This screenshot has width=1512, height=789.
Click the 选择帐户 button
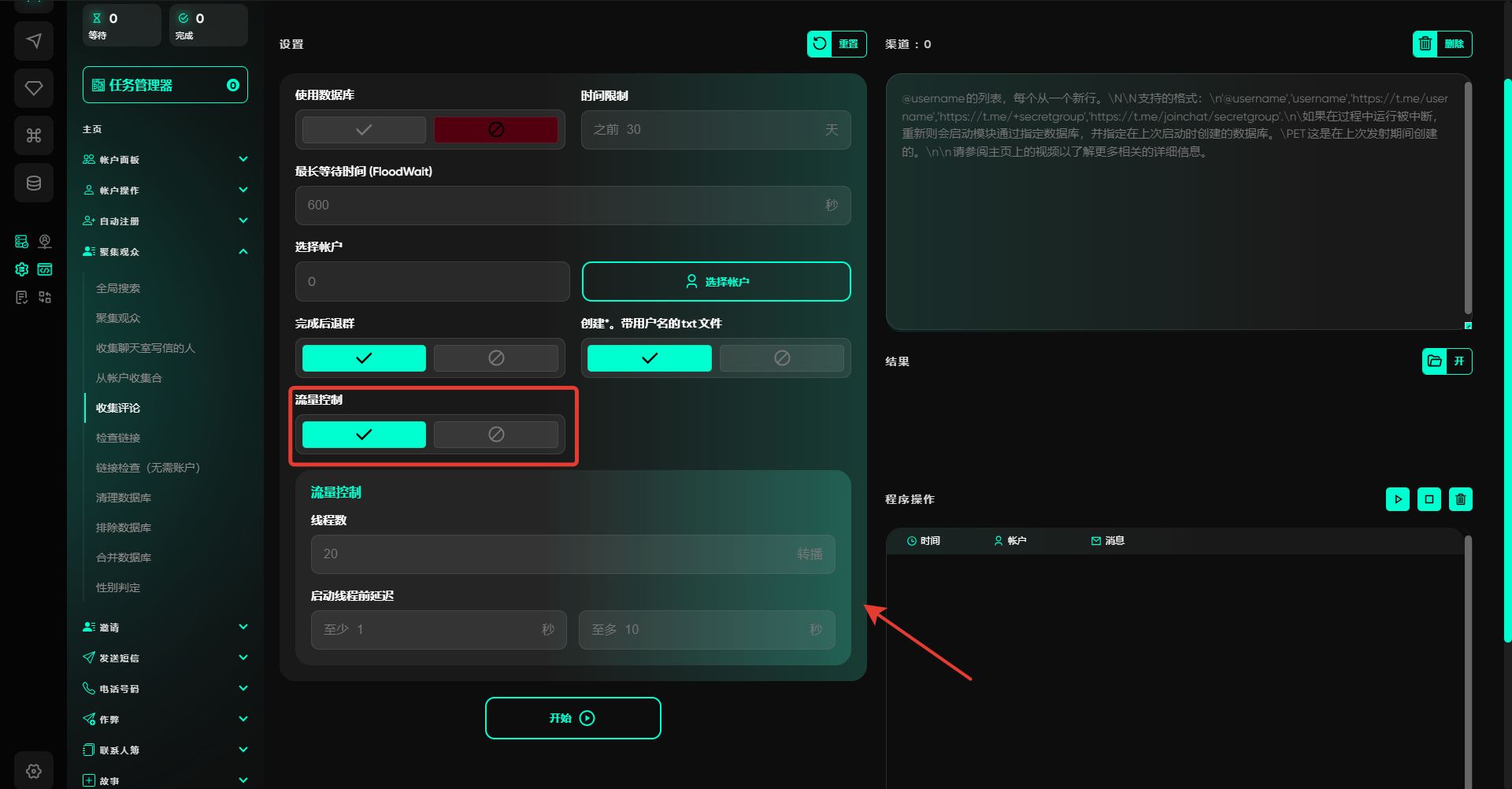click(x=716, y=282)
